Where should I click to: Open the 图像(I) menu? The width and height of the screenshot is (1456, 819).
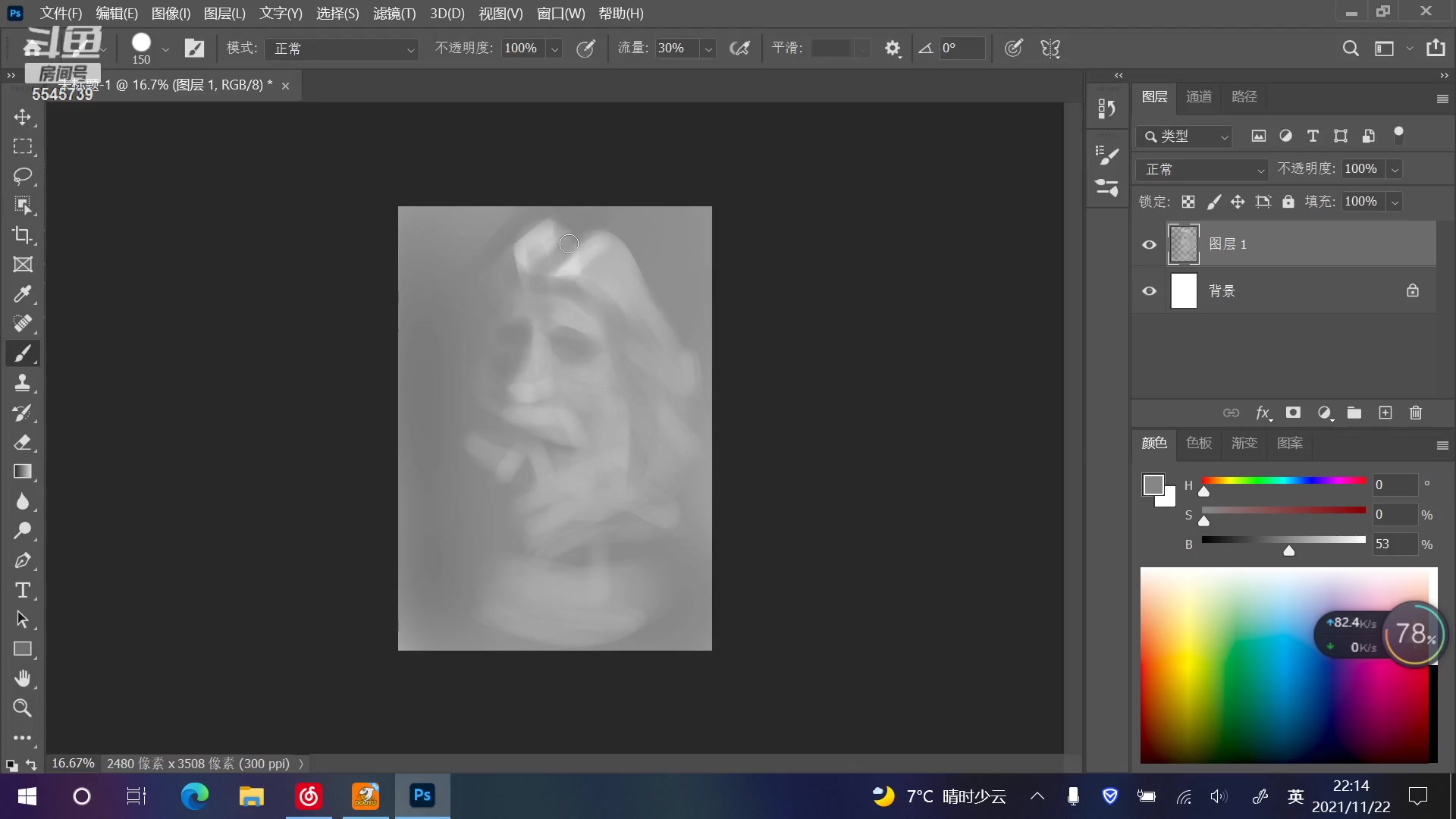(171, 13)
